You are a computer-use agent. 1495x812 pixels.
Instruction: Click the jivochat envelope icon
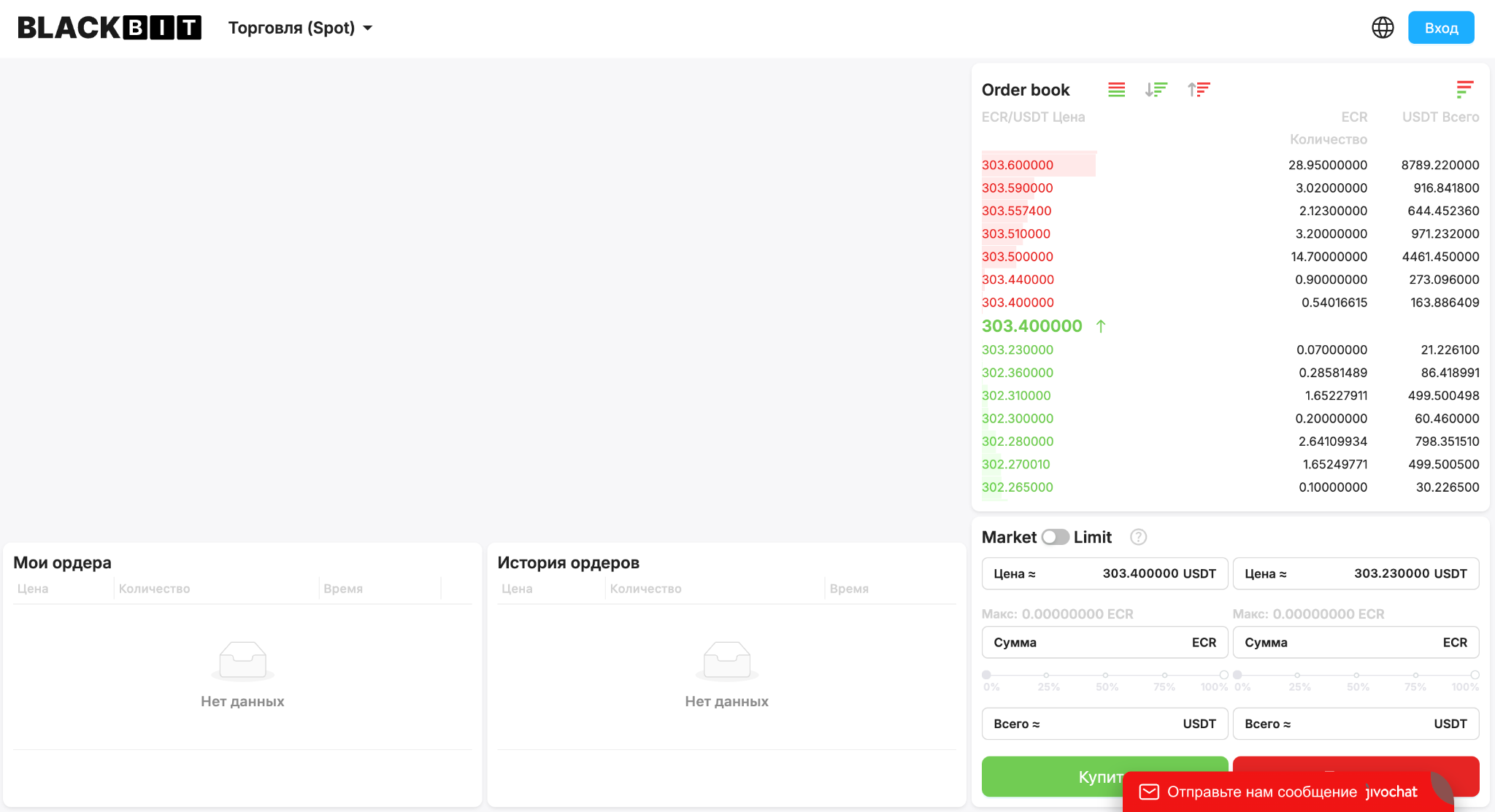point(1149,792)
